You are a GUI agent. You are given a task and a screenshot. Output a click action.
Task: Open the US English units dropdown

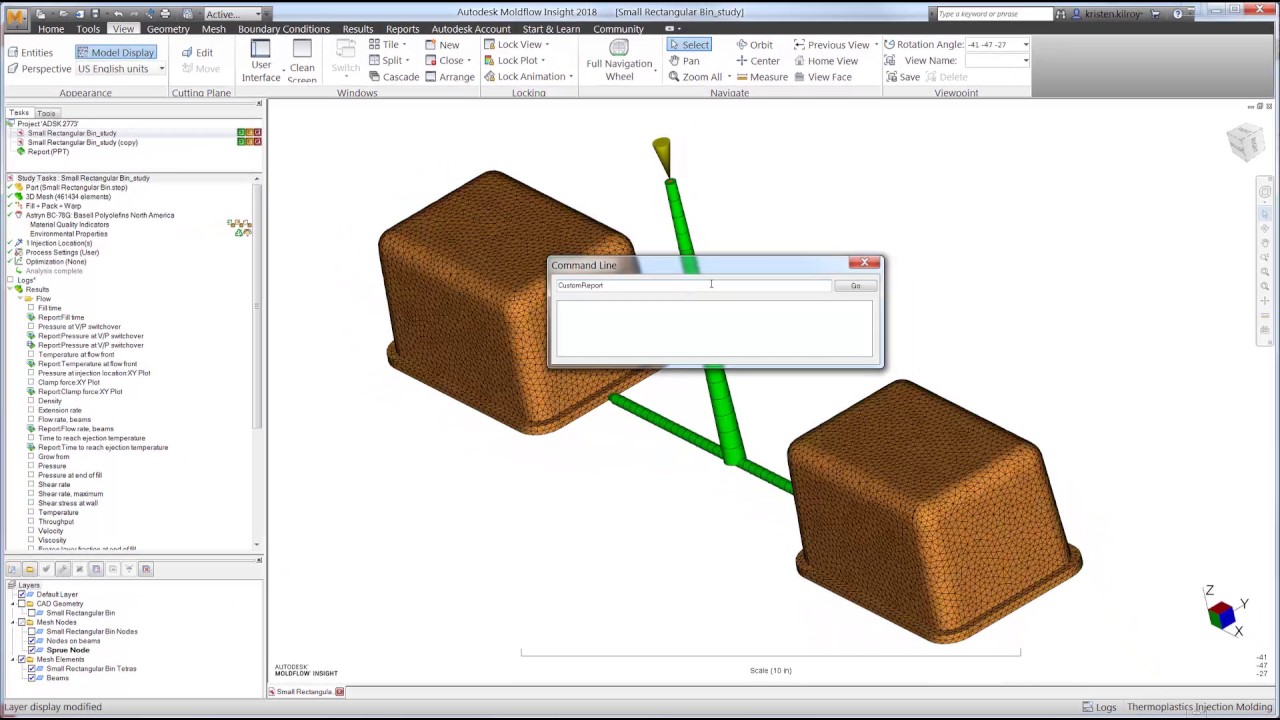click(120, 69)
